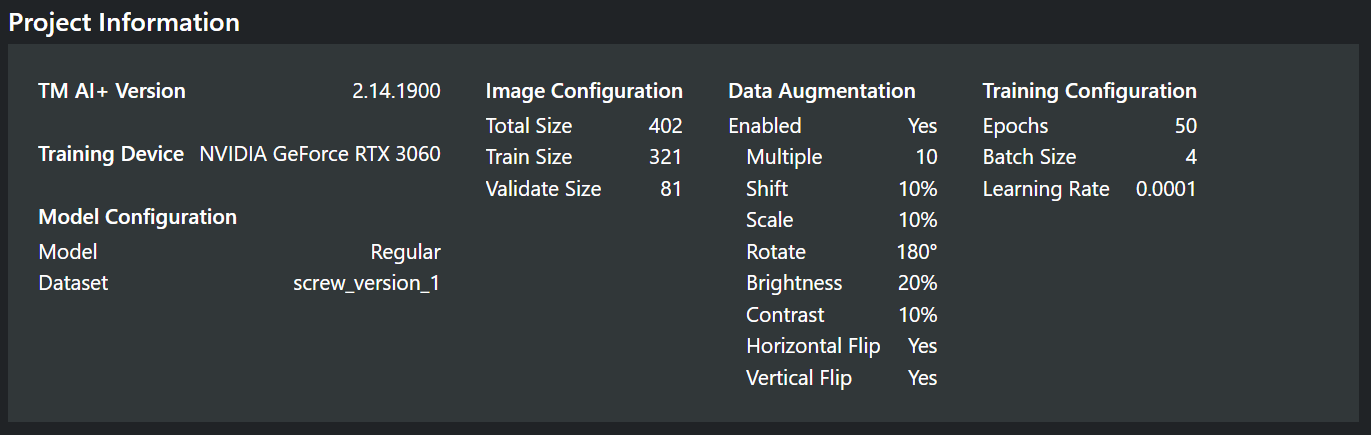This screenshot has width=1371, height=435.
Task: Click the Project Information heading
Action: click(124, 22)
